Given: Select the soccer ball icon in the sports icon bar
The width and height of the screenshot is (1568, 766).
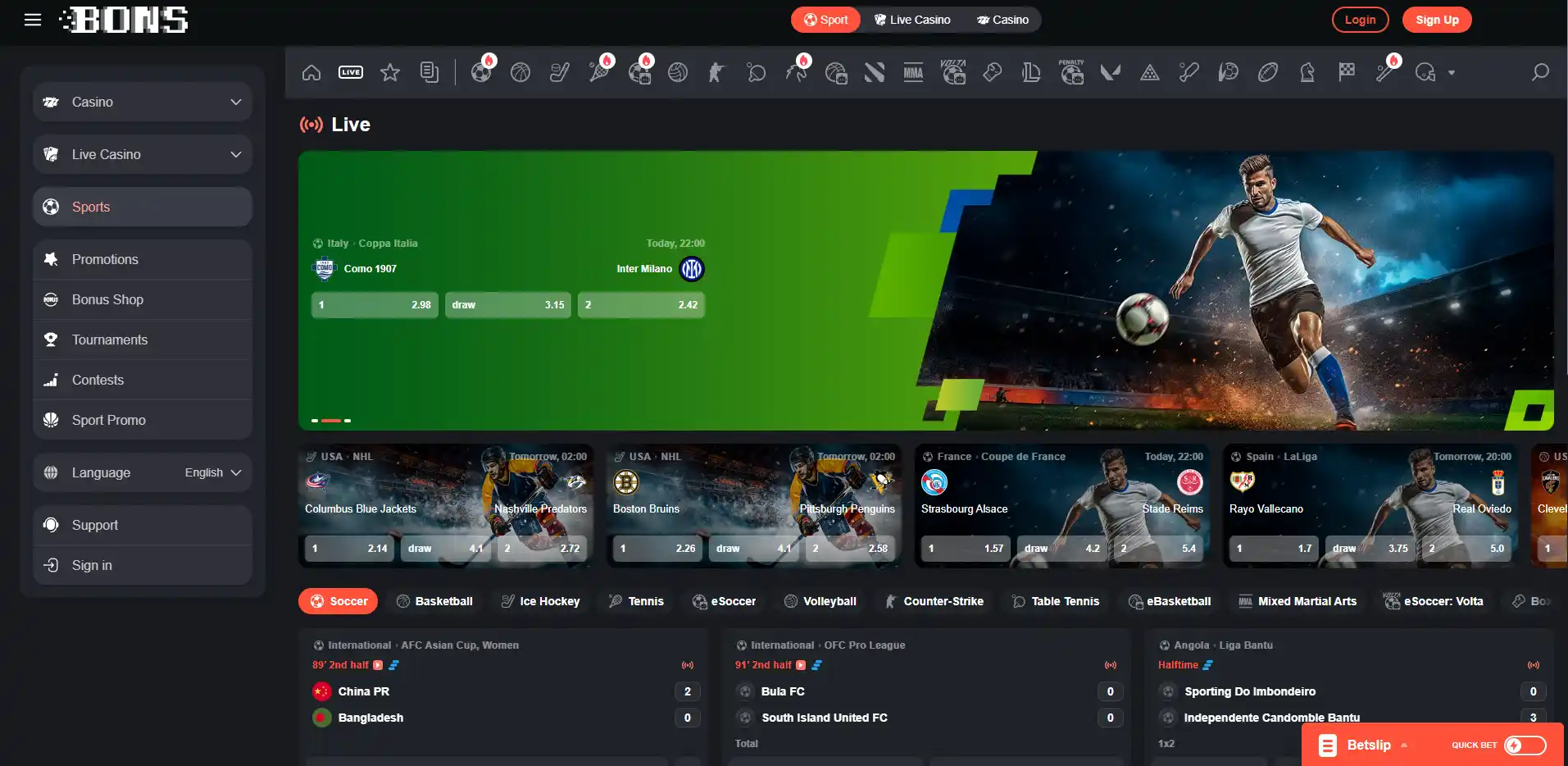Looking at the screenshot, I should click(482, 72).
